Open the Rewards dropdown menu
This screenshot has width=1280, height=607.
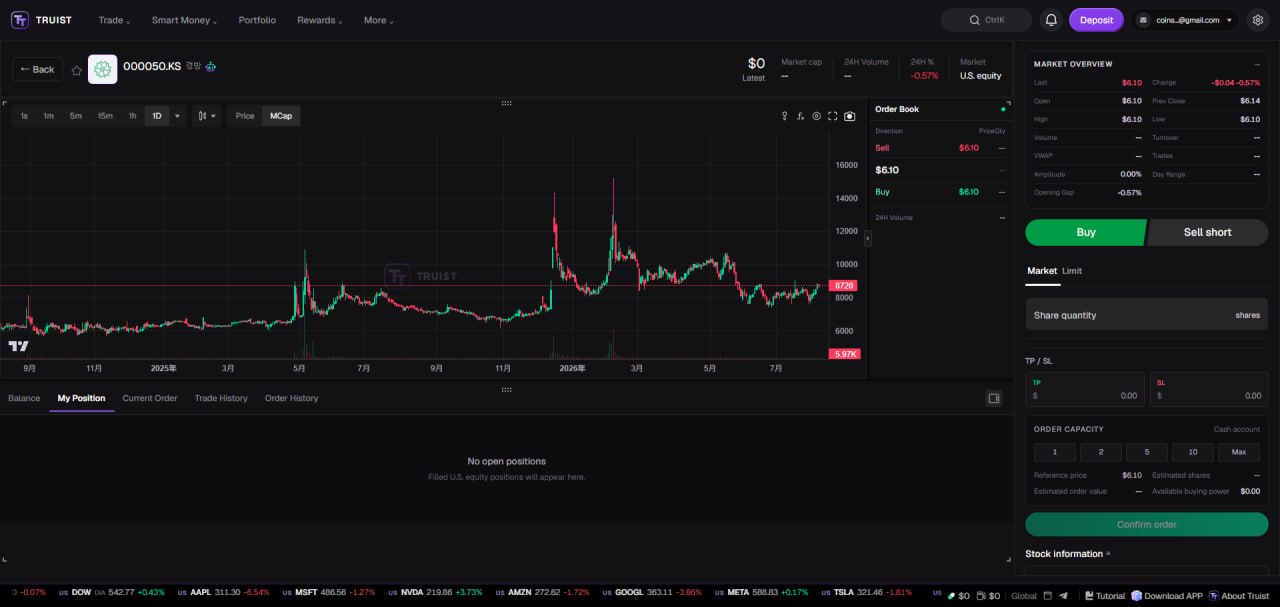coord(319,20)
